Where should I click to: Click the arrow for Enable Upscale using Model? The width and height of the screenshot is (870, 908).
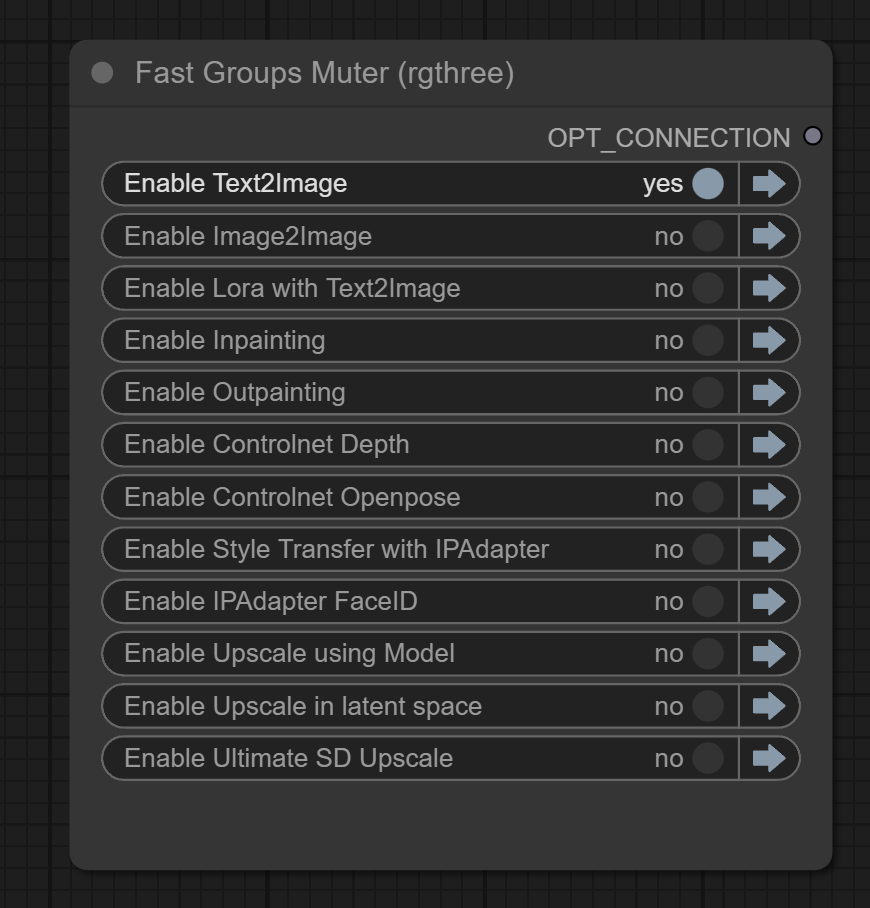769,654
